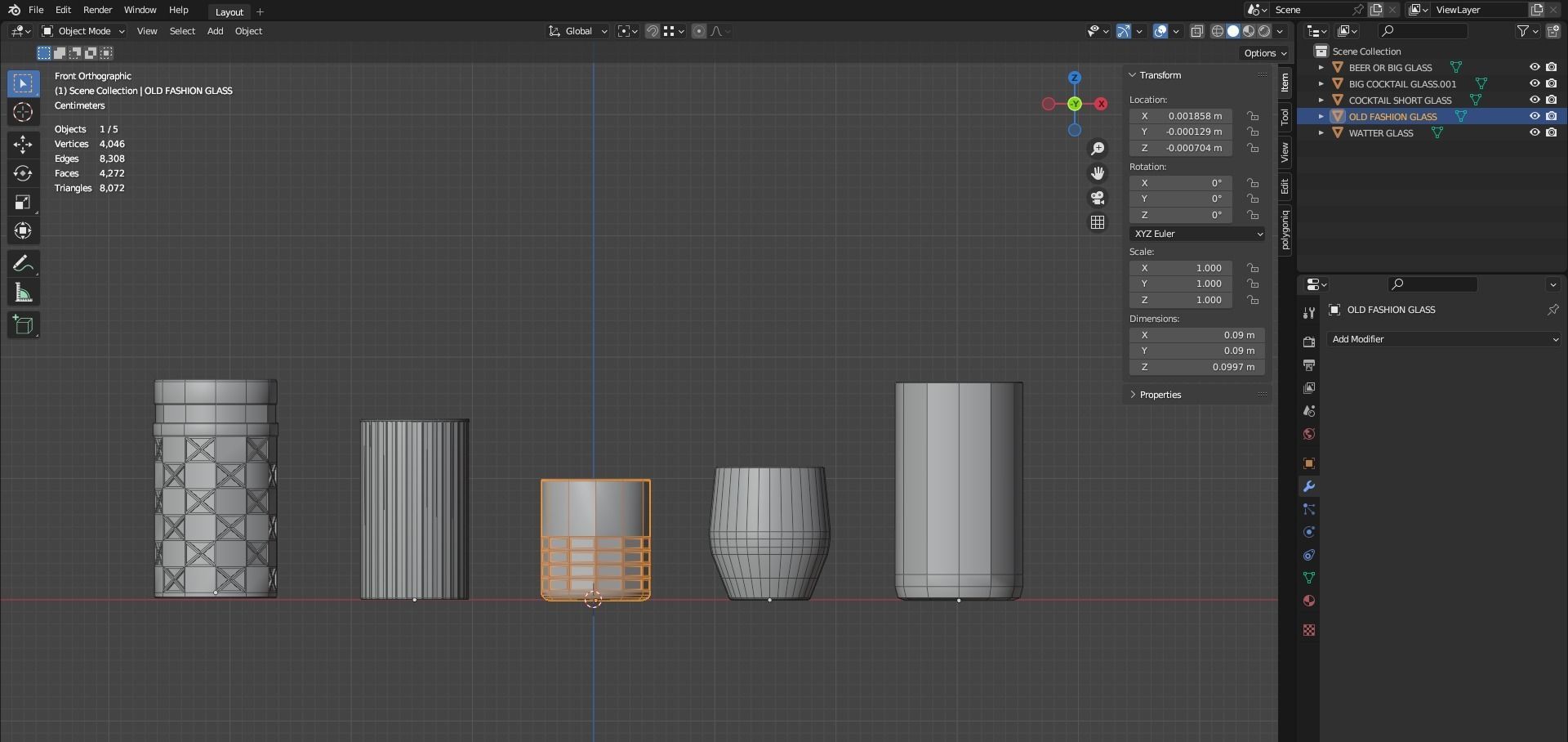Open Object Constraint properties tab icon
The image size is (1568, 742).
click(x=1309, y=555)
